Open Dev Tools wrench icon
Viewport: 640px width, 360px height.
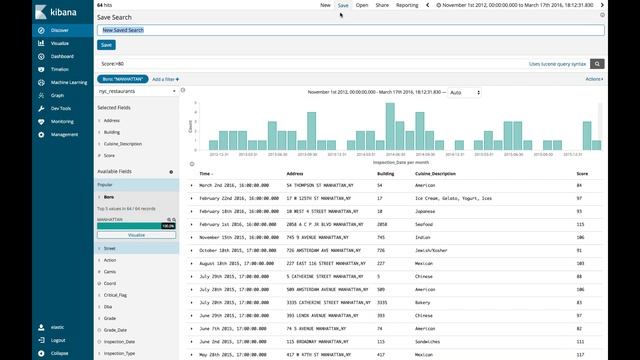click(x=41, y=109)
